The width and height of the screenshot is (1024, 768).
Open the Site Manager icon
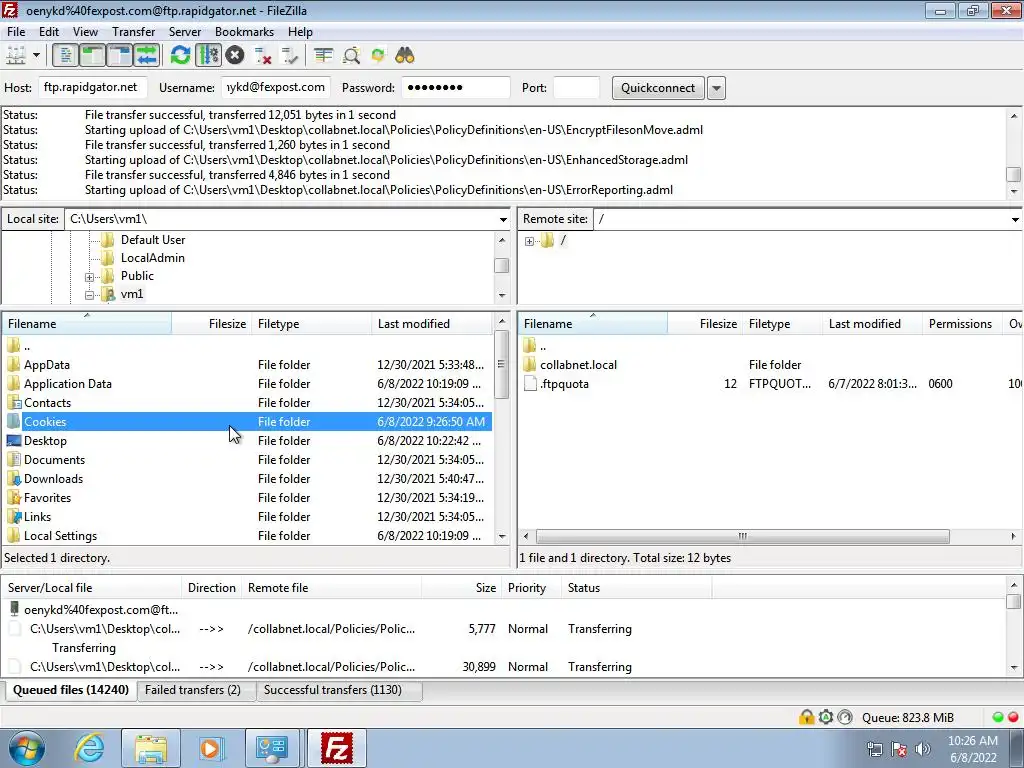tap(16, 56)
